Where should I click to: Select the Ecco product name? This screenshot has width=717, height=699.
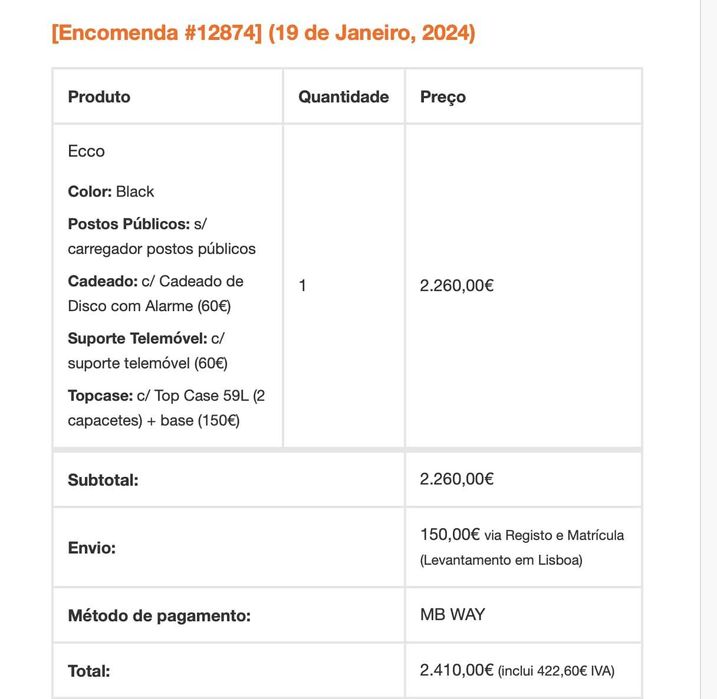coord(86,151)
